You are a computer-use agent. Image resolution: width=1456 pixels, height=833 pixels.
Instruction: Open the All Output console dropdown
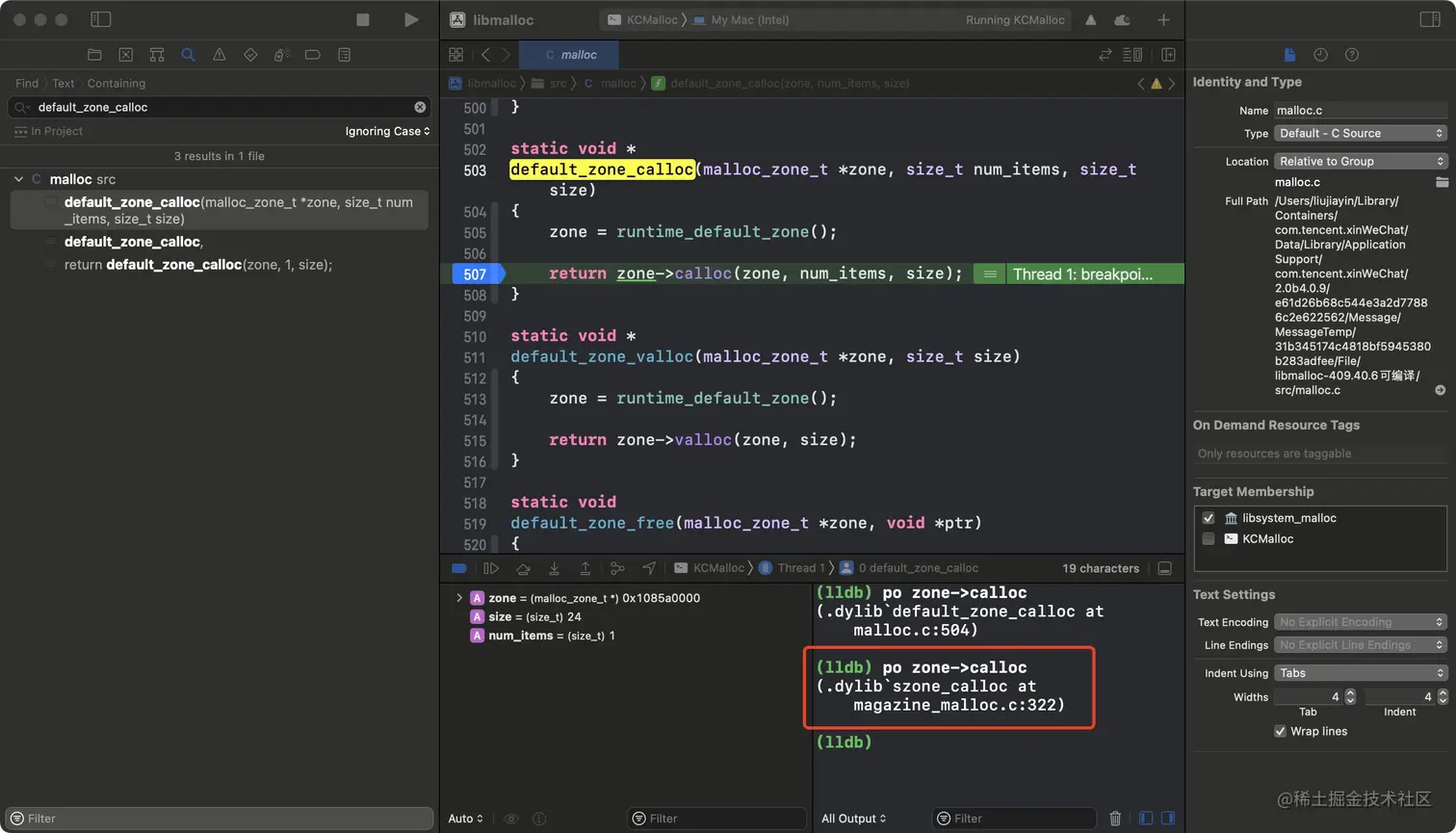[x=854, y=819]
